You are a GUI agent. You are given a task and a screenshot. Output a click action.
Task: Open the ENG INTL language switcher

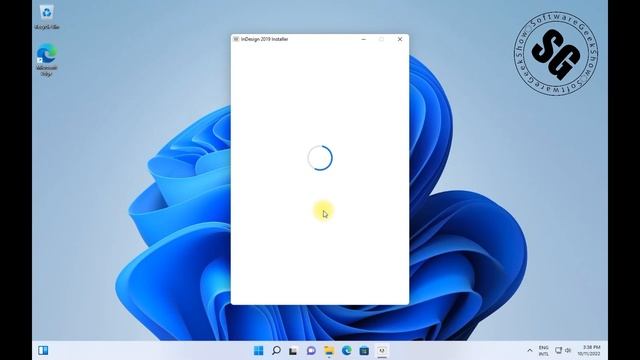544,351
